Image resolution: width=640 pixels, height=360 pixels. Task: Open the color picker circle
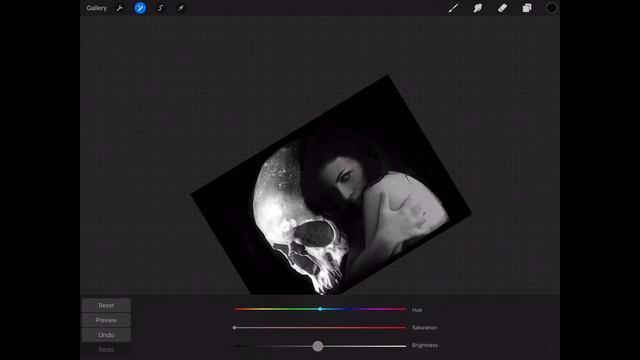click(x=551, y=8)
